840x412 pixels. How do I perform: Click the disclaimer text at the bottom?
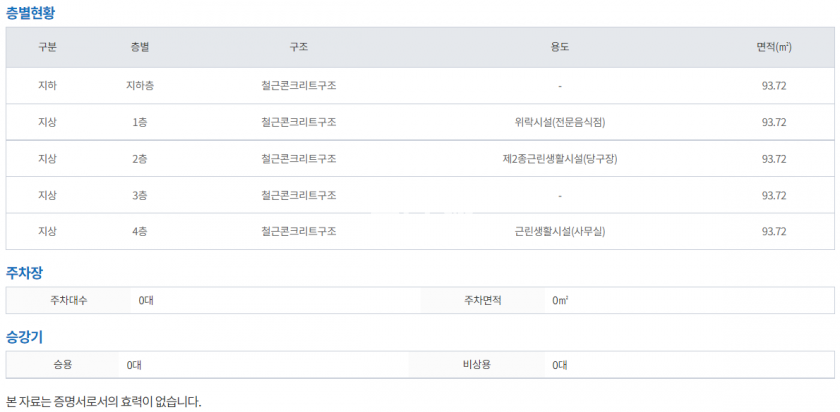[104, 401]
